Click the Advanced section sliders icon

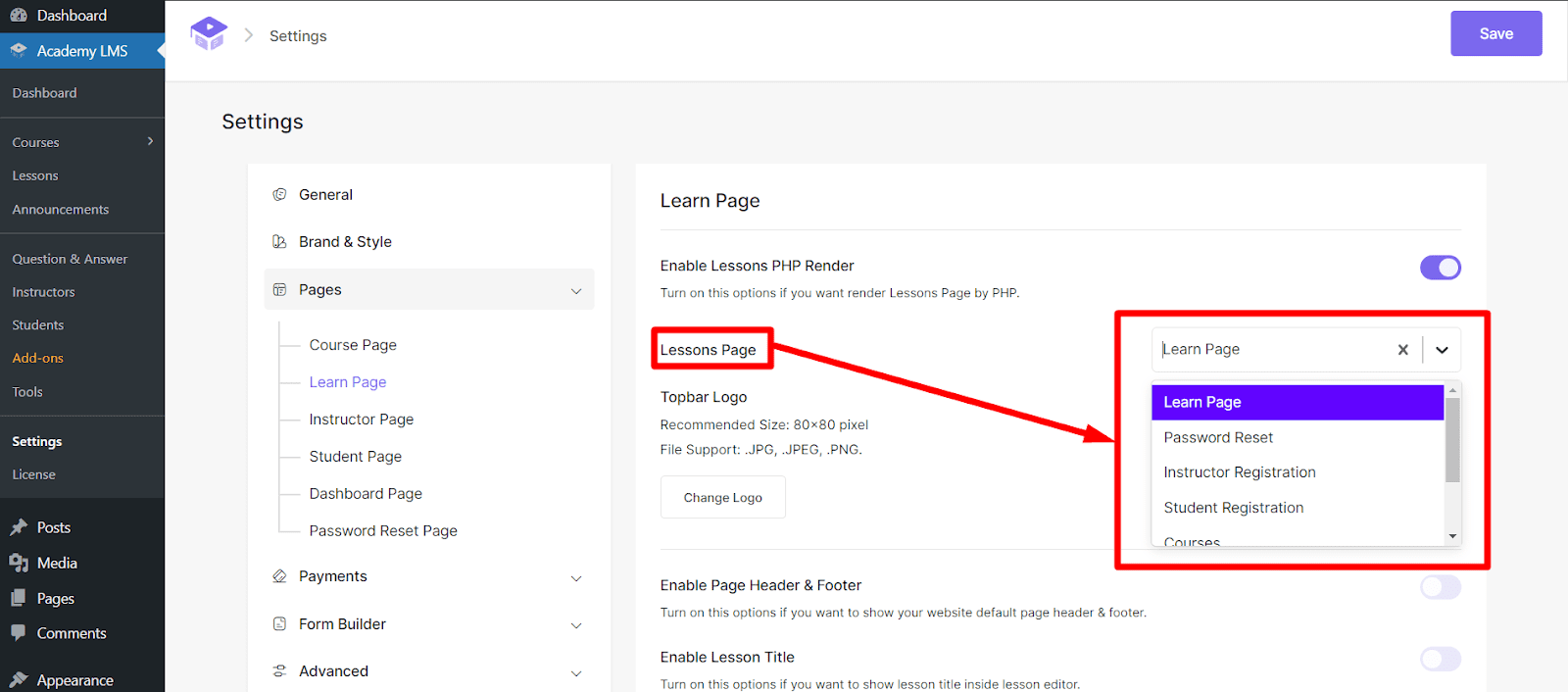coord(279,670)
